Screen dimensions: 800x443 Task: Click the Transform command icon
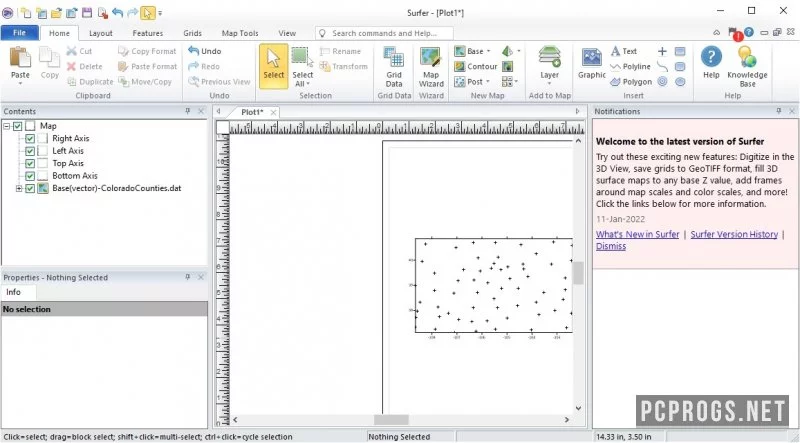pyautogui.click(x=324, y=66)
